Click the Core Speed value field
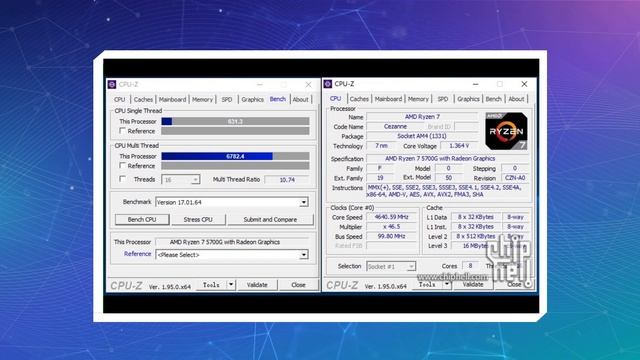The image size is (640, 360). point(391,217)
